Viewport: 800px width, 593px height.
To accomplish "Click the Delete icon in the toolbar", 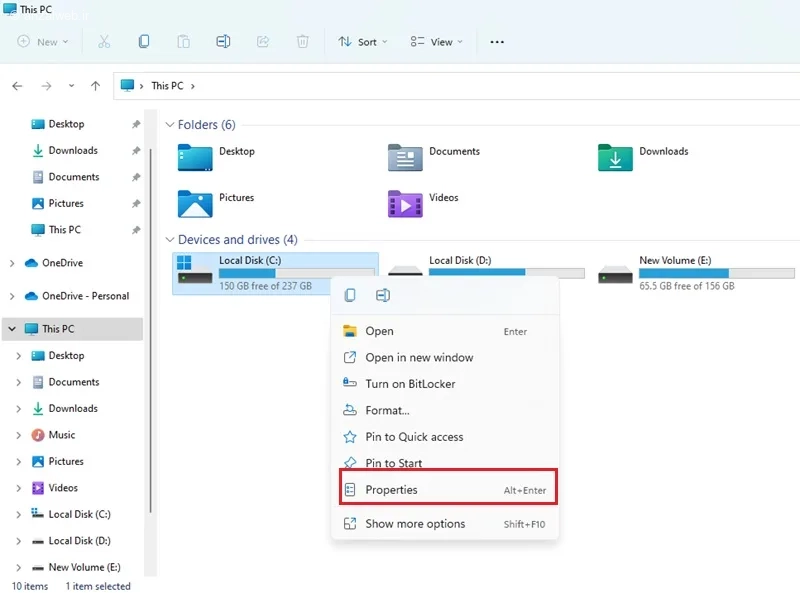I will 302,42.
